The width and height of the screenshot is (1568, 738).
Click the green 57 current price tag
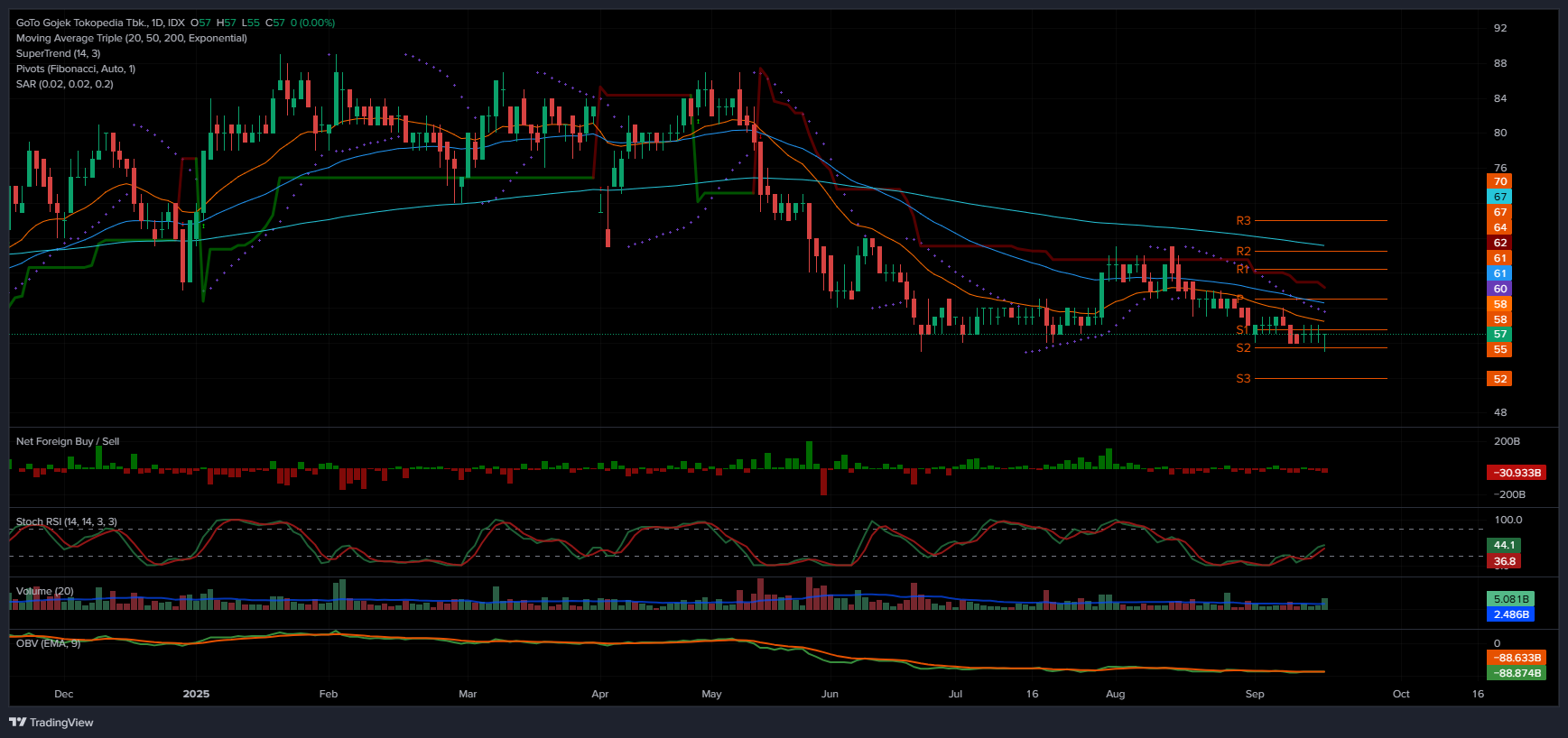coord(1499,334)
